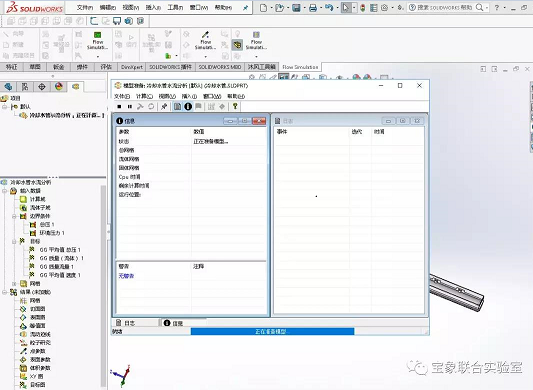Select the 日志 tab at solver bottom
This screenshot has height=390, width=533.
135,323
